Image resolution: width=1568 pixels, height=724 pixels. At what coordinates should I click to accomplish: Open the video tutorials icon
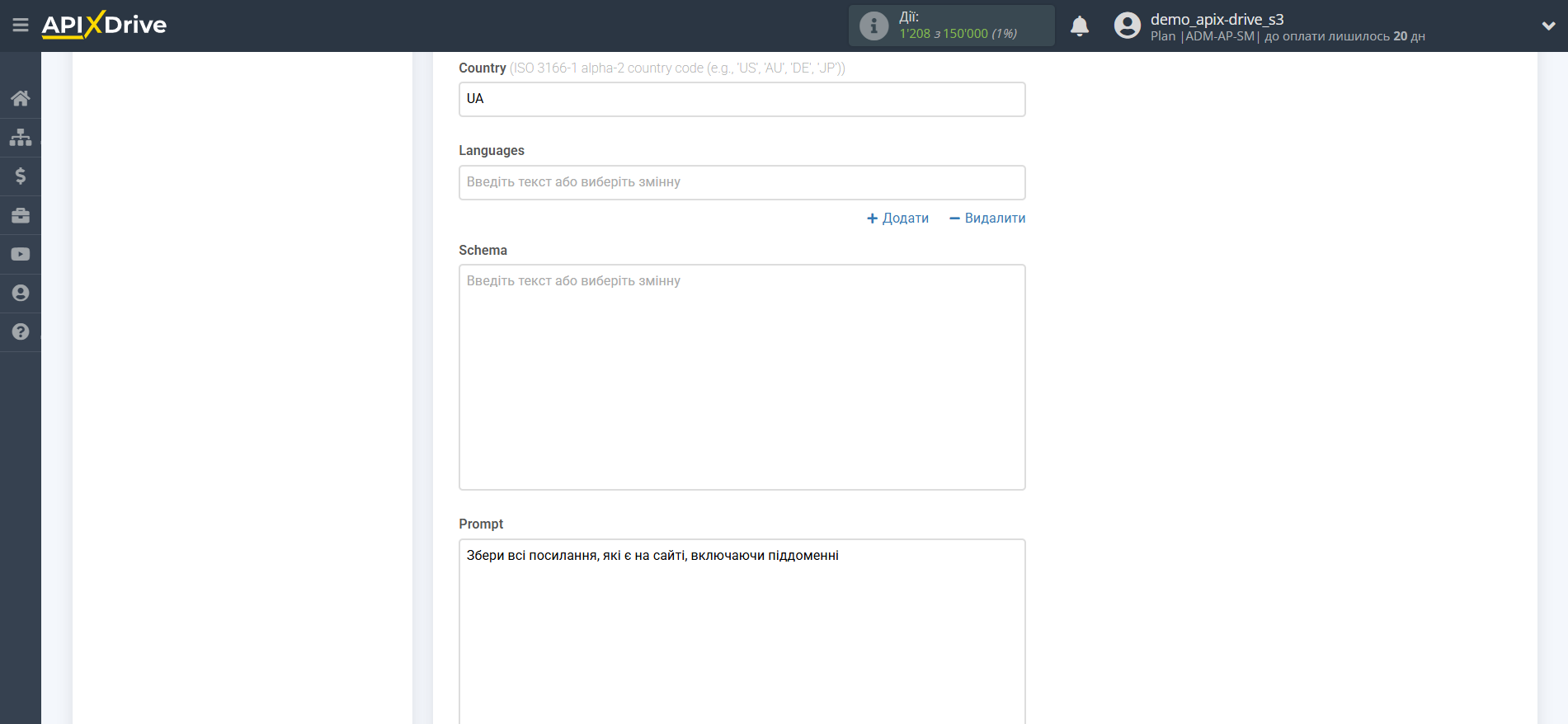pyautogui.click(x=21, y=254)
